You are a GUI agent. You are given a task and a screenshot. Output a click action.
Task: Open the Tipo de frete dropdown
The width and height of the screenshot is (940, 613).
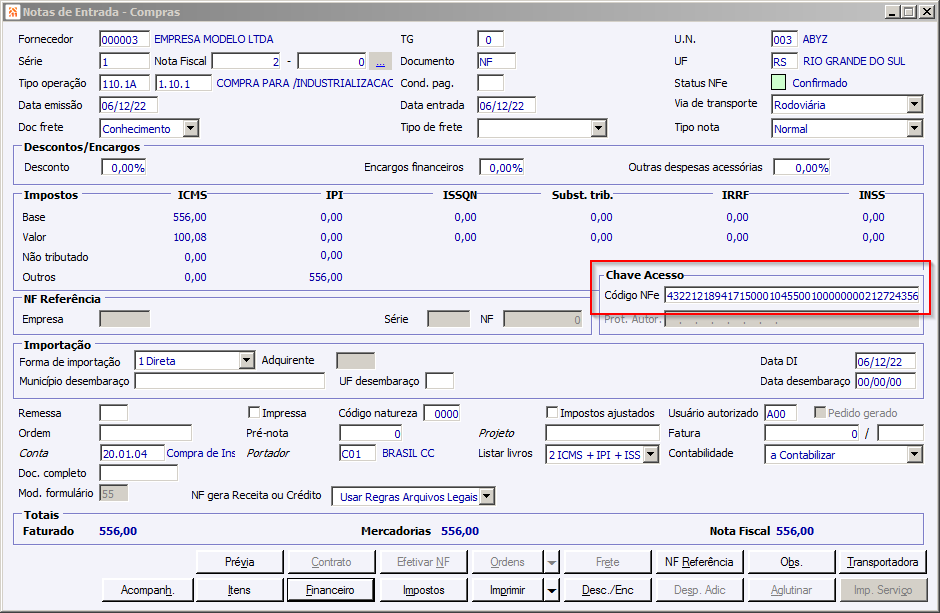(x=598, y=128)
